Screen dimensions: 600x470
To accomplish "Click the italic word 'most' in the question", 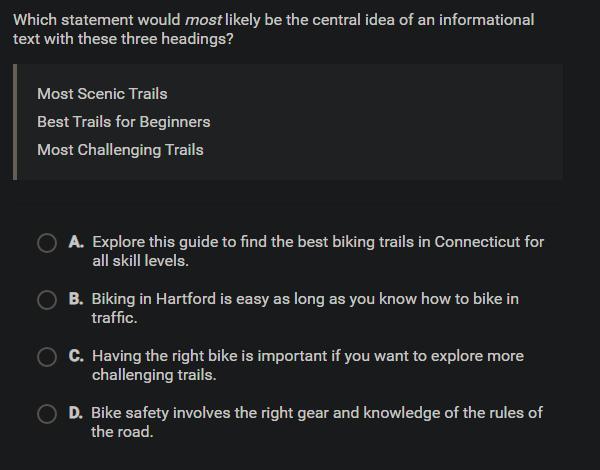I will point(203,20).
